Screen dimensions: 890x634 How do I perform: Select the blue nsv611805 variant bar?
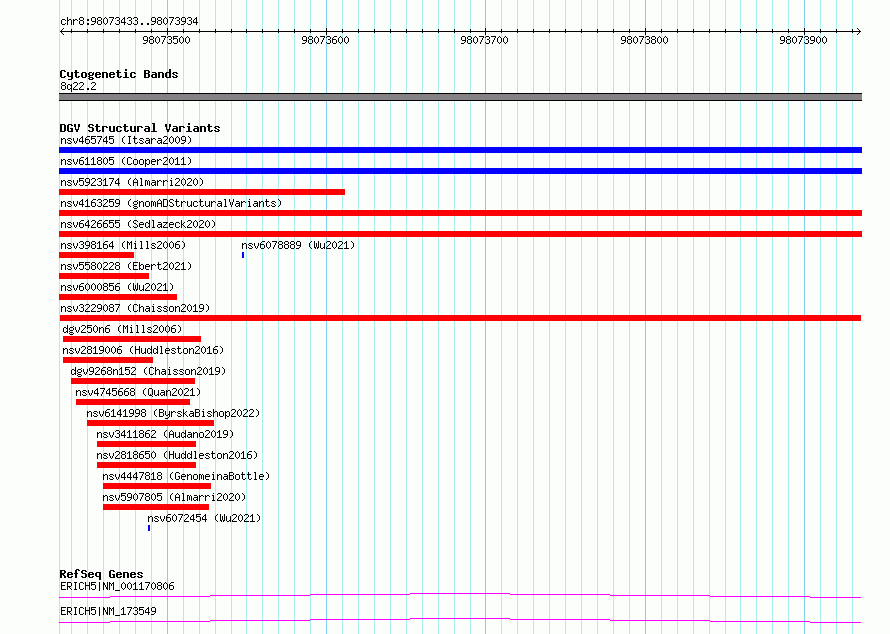tap(460, 171)
